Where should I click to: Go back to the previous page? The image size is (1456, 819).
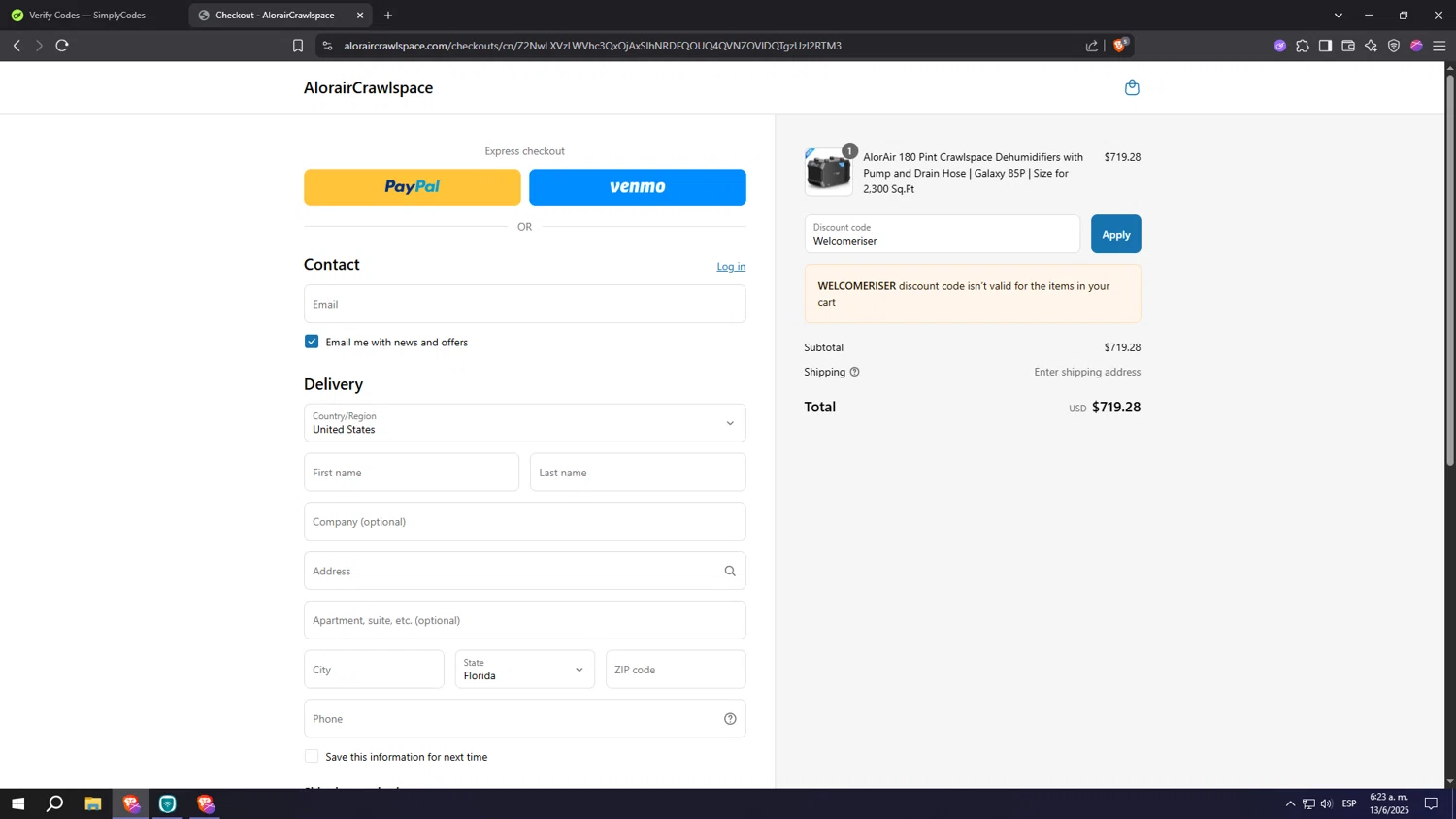pos(17,46)
